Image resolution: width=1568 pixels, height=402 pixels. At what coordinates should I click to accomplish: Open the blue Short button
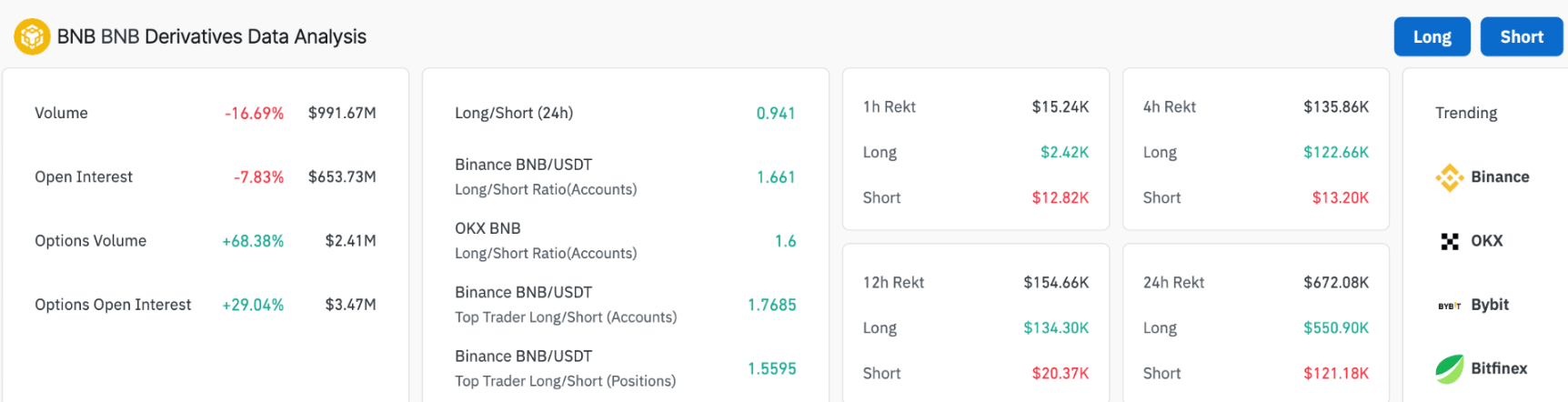click(1522, 36)
